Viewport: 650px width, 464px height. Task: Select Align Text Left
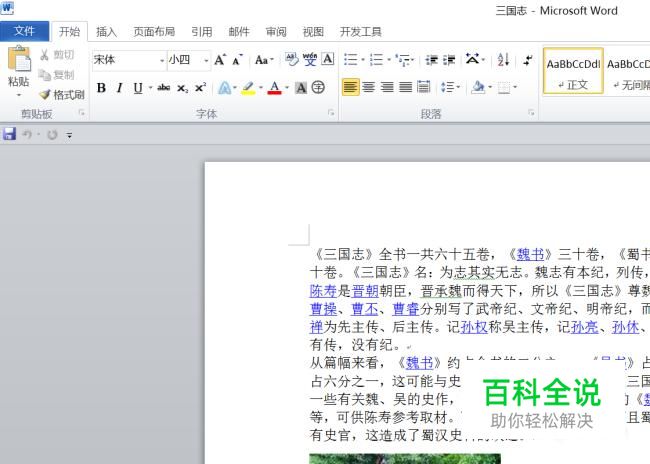351,87
